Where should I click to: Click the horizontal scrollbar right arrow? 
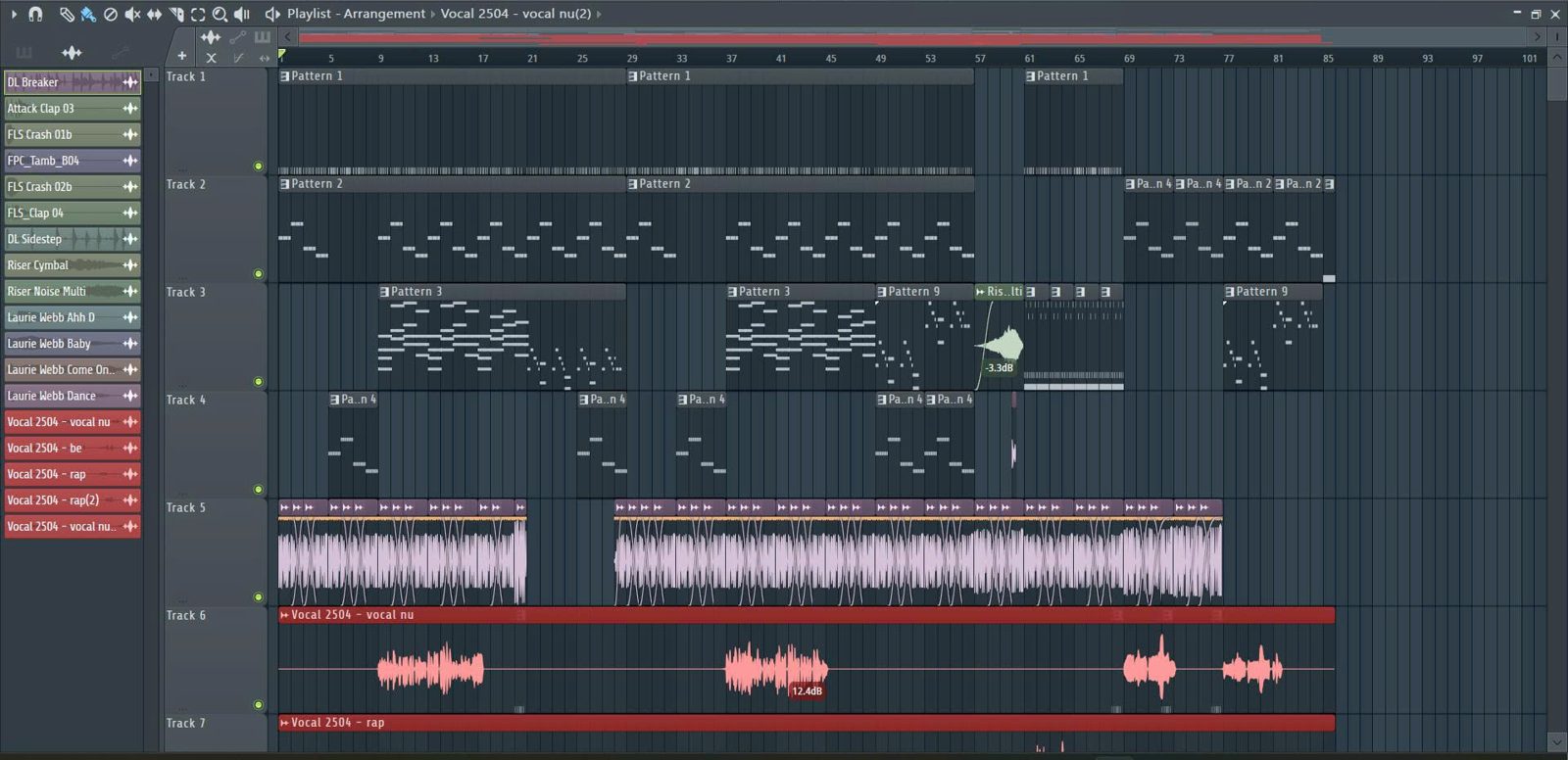point(1537,37)
